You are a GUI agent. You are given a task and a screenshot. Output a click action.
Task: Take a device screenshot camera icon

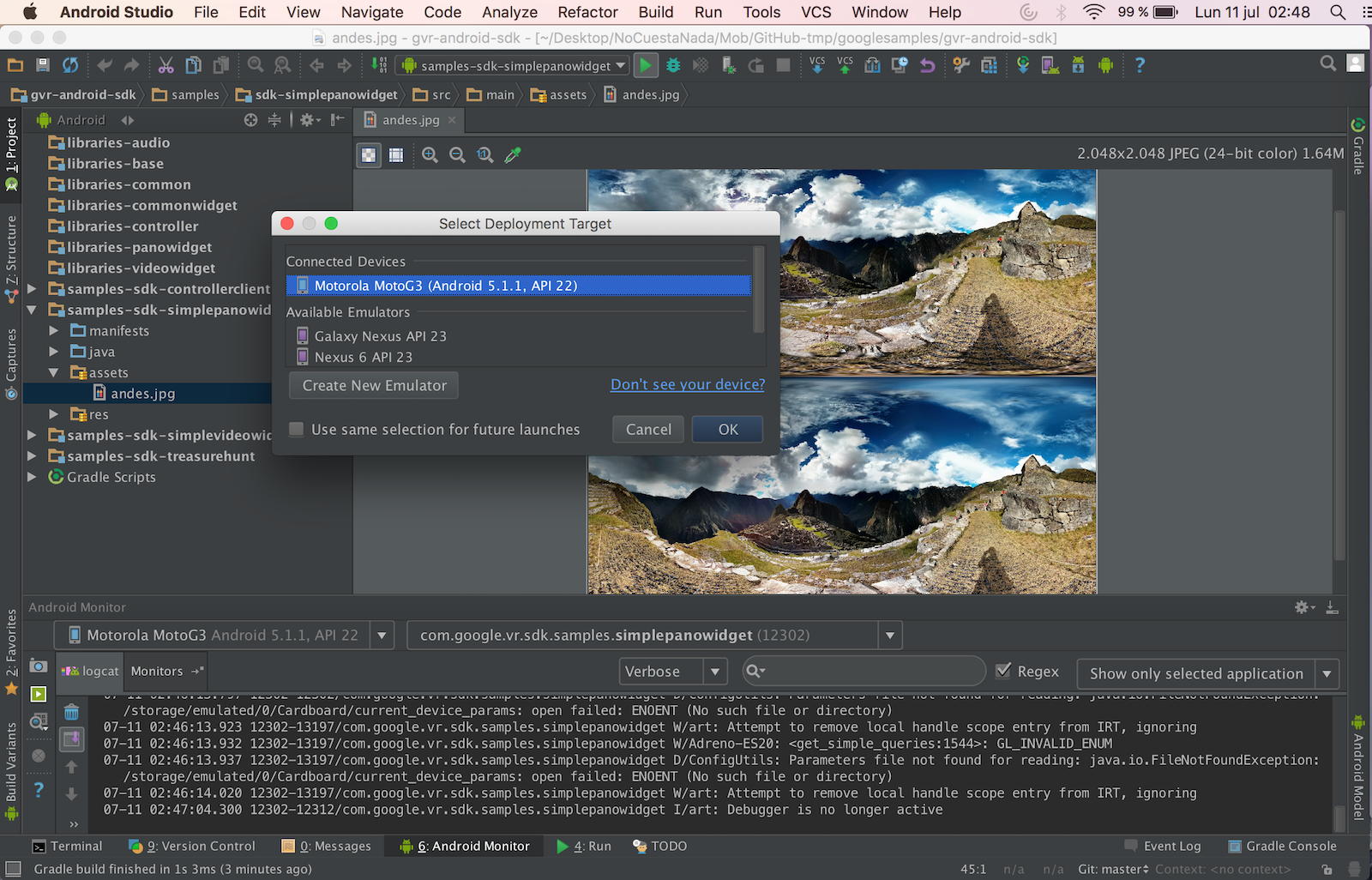pyautogui.click(x=39, y=666)
